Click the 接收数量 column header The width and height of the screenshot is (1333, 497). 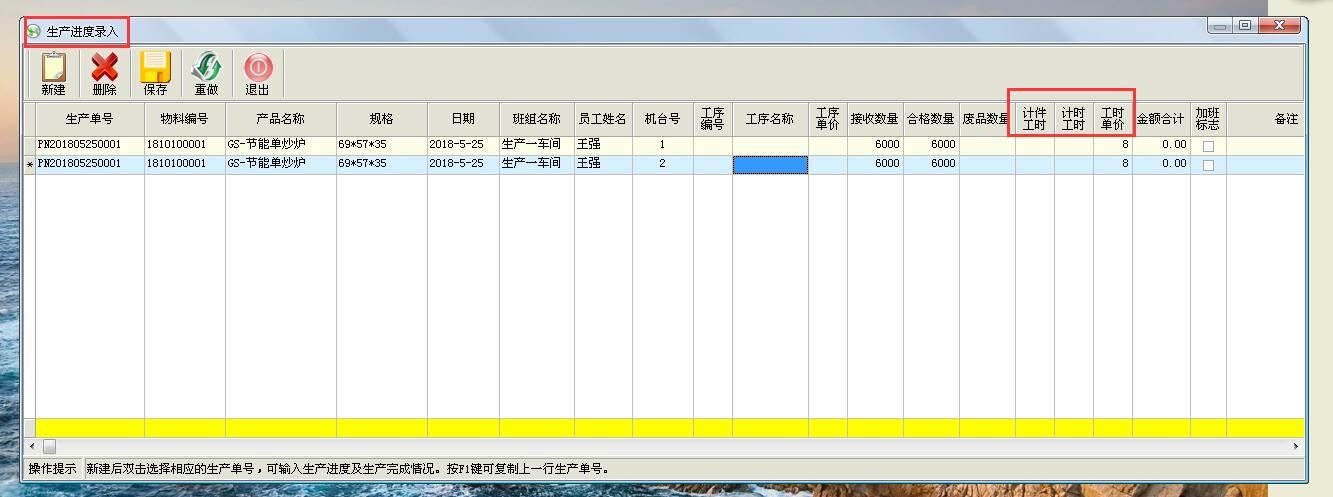[x=875, y=119]
